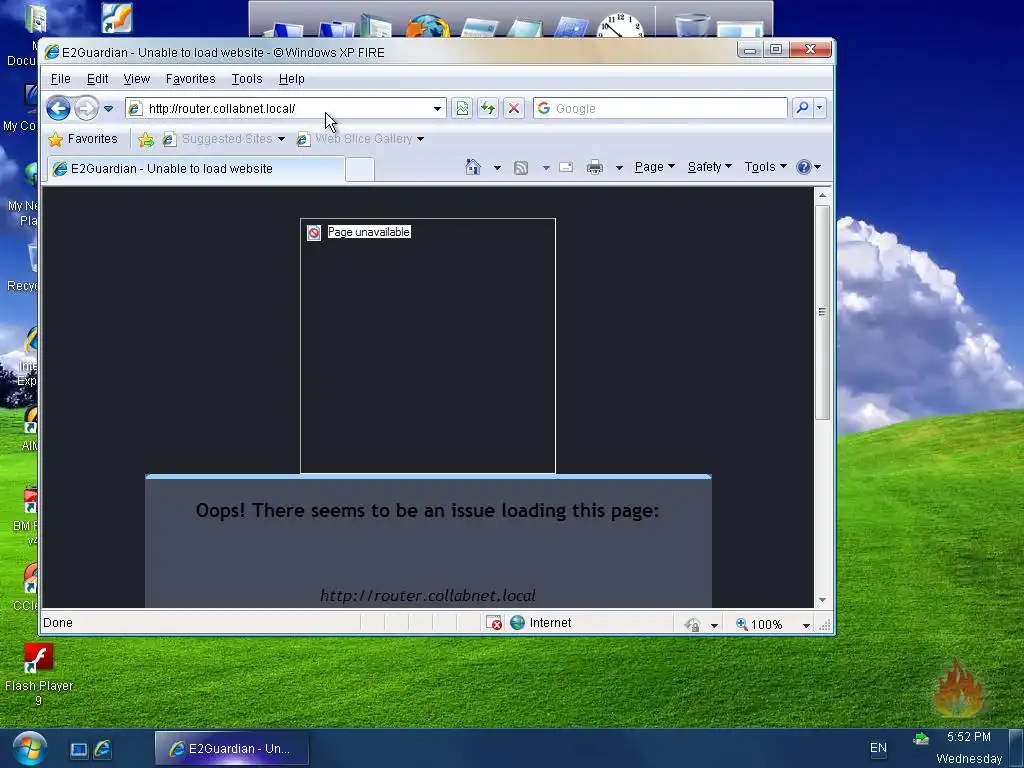Click the Read Mail envelope icon
This screenshot has height=768, width=1024.
(x=566, y=167)
